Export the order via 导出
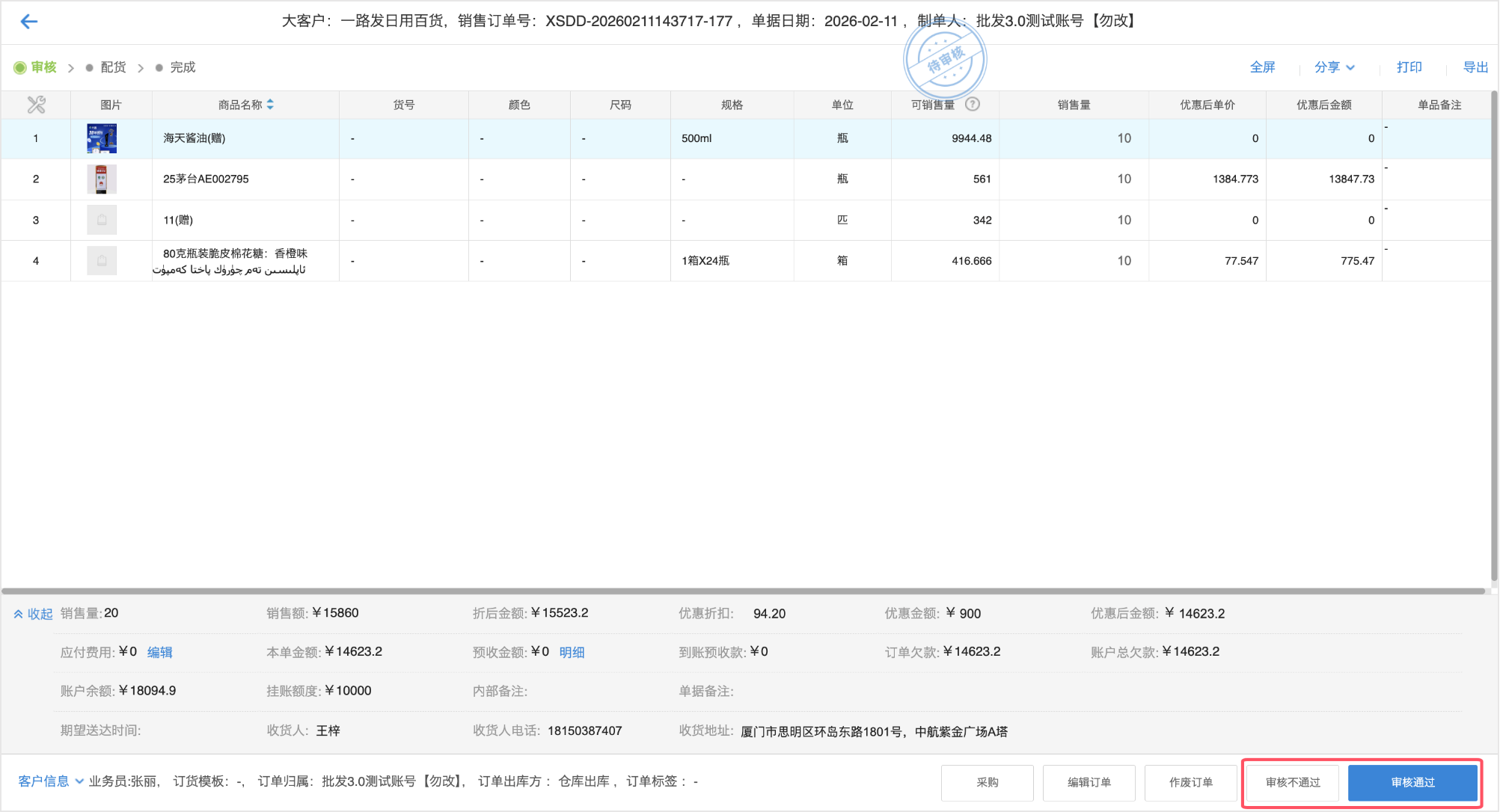Viewport: 1500px width, 812px height. [x=1476, y=67]
